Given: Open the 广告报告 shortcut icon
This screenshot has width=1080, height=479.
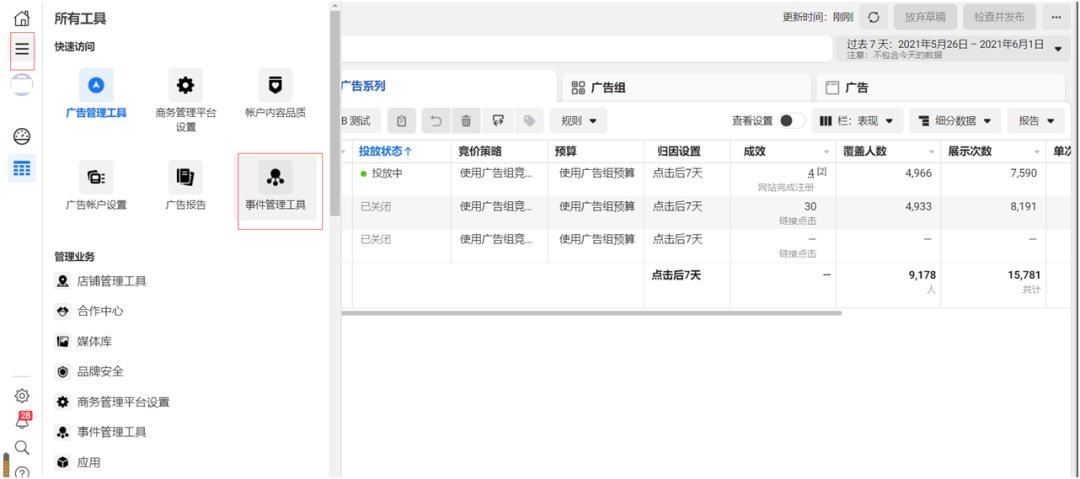Looking at the screenshot, I should pos(185,185).
